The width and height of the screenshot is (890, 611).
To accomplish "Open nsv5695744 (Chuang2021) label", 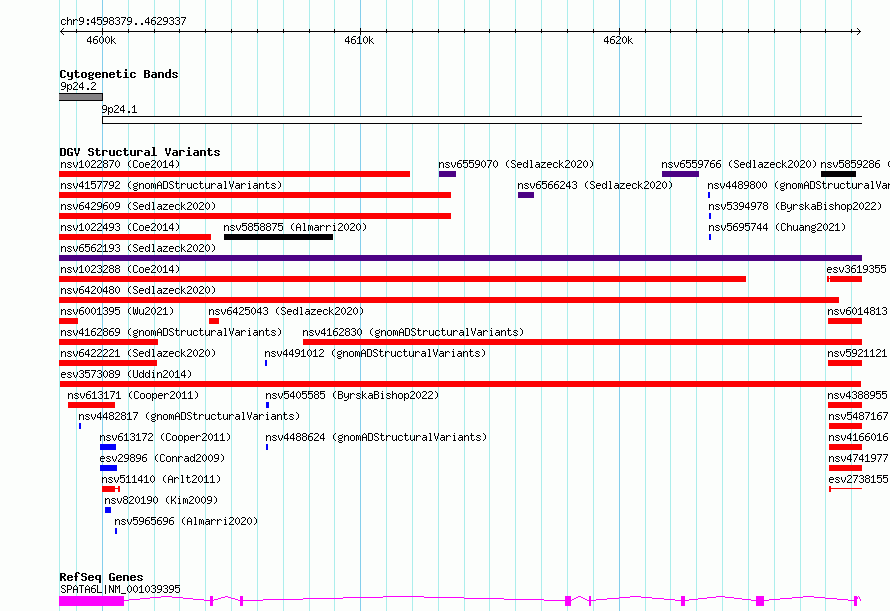I will click(777, 227).
